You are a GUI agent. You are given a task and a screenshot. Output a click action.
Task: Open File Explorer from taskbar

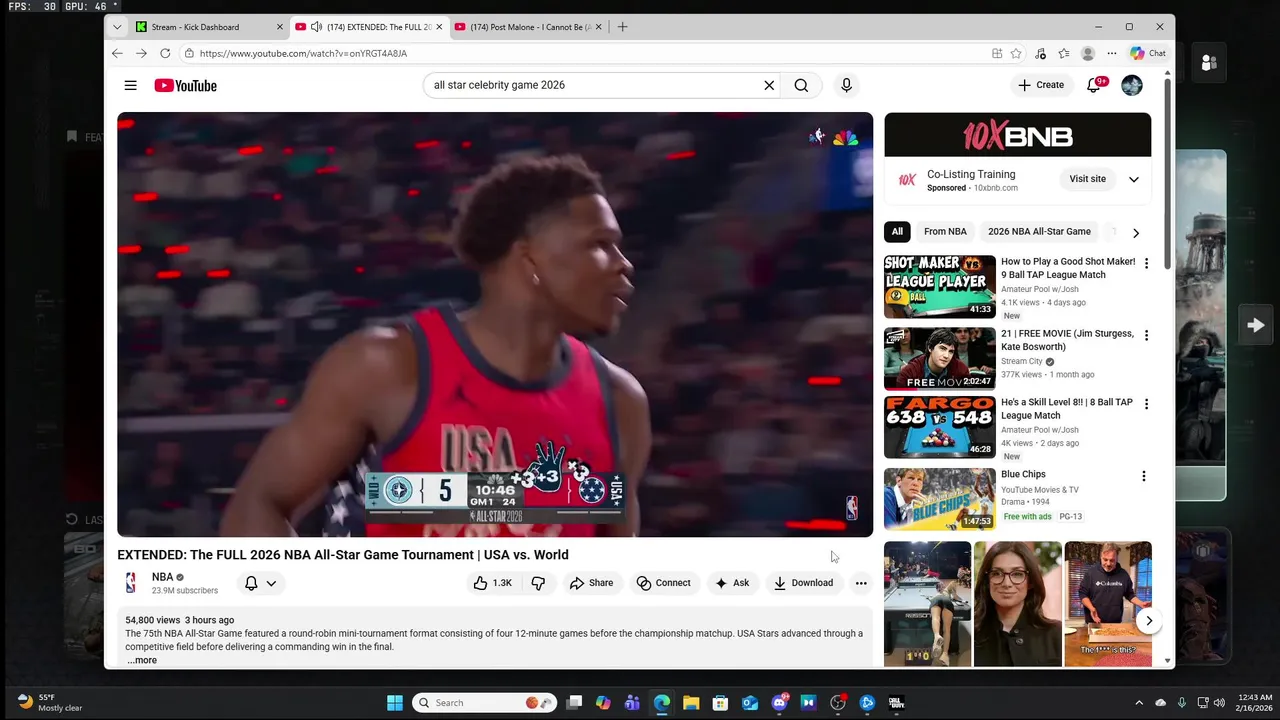pos(691,703)
